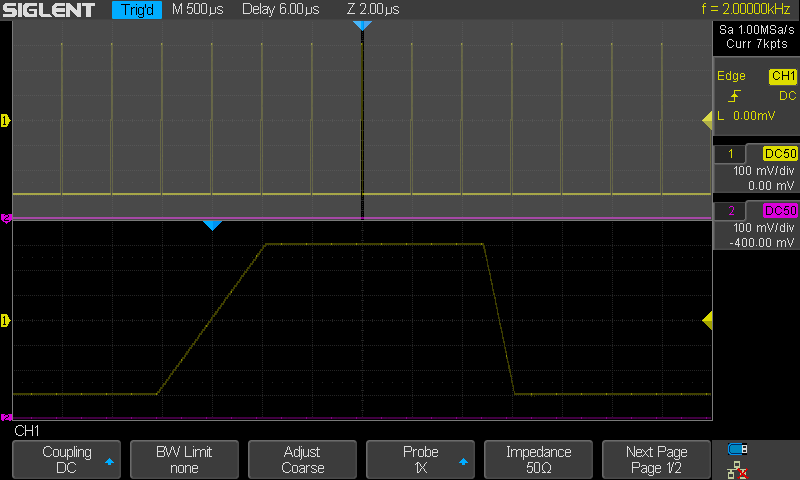Click the CH1 menu title label
This screenshot has height=480, width=800.
[x=27, y=431]
